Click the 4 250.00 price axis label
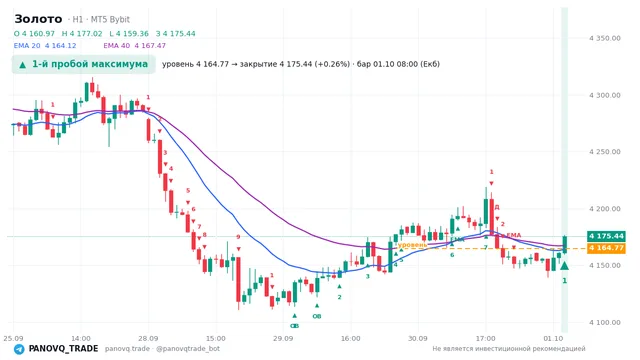The height and width of the screenshot is (360, 640). [x=604, y=152]
